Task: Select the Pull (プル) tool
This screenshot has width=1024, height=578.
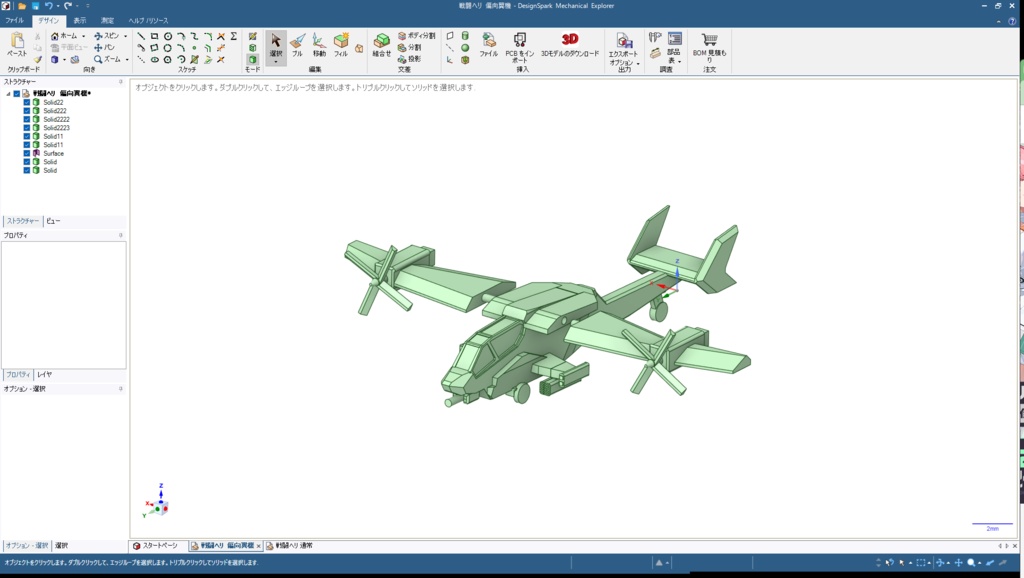Action: pos(297,45)
